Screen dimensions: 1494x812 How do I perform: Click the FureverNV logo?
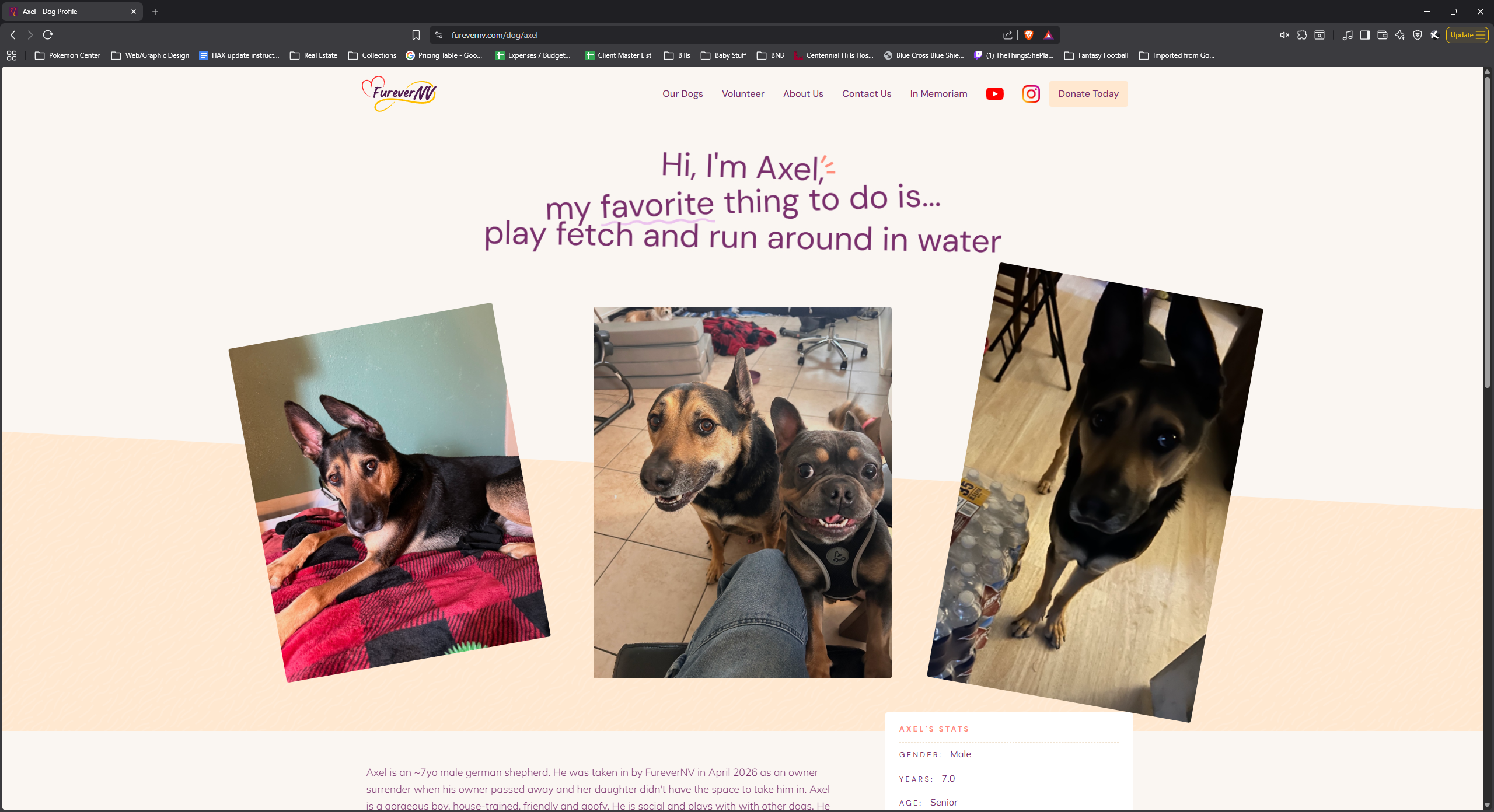pos(399,94)
